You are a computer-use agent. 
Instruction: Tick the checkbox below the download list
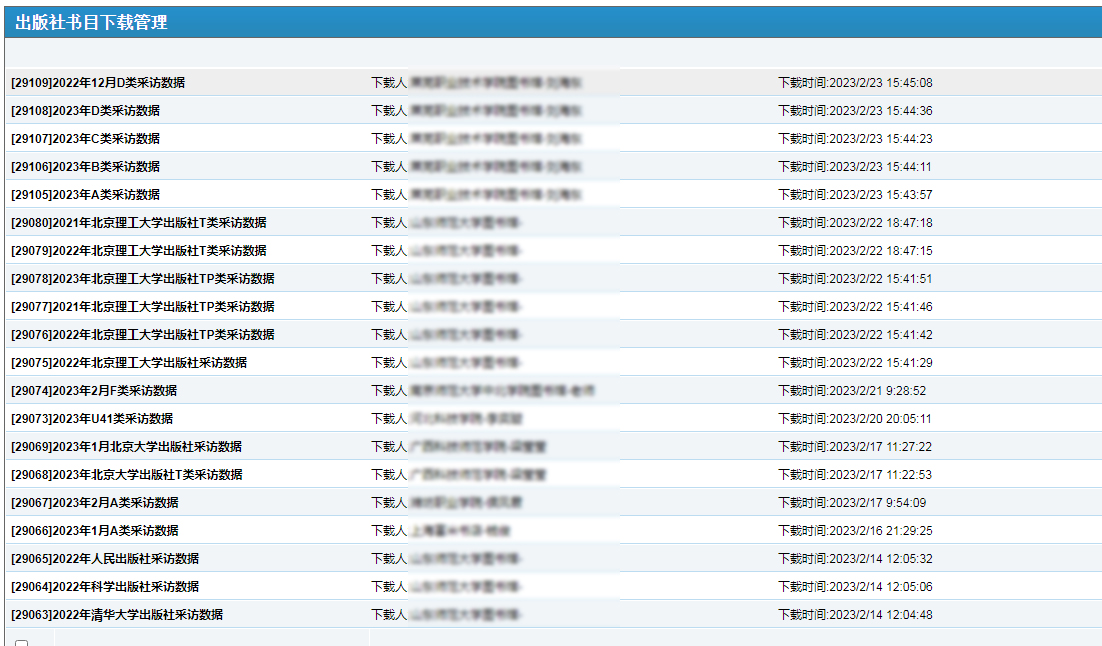click(x=21, y=643)
